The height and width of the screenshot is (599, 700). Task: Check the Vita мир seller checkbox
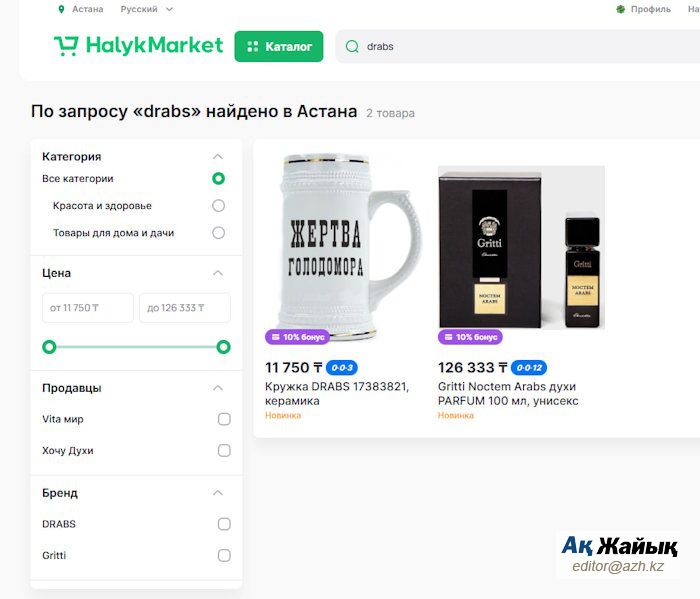(x=224, y=419)
